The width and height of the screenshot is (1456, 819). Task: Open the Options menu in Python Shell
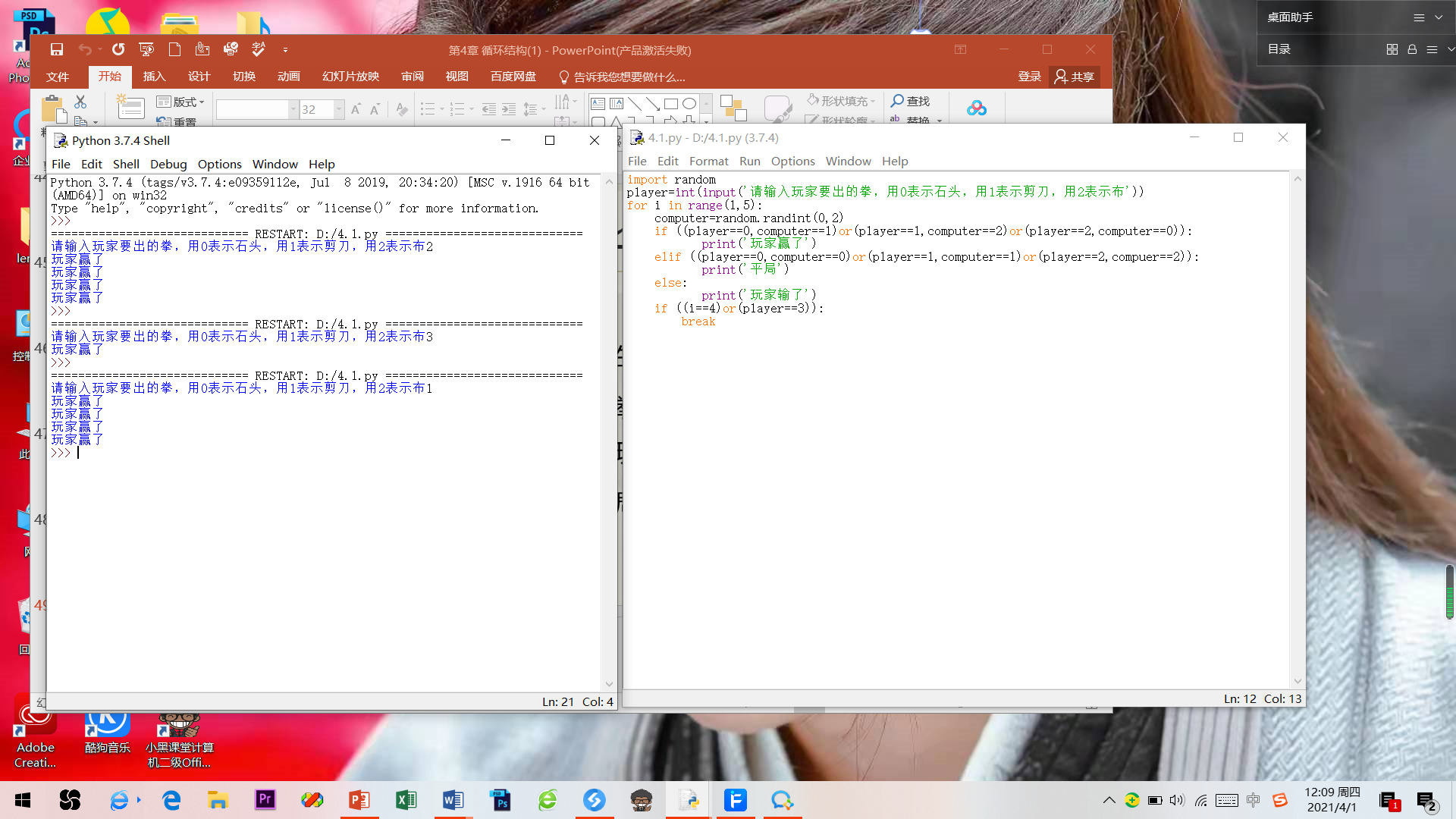[x=220, y=164]
